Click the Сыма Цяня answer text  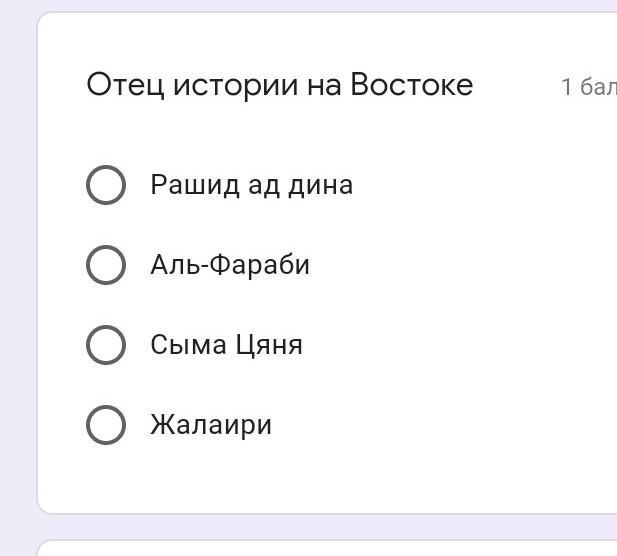point(226,345)
